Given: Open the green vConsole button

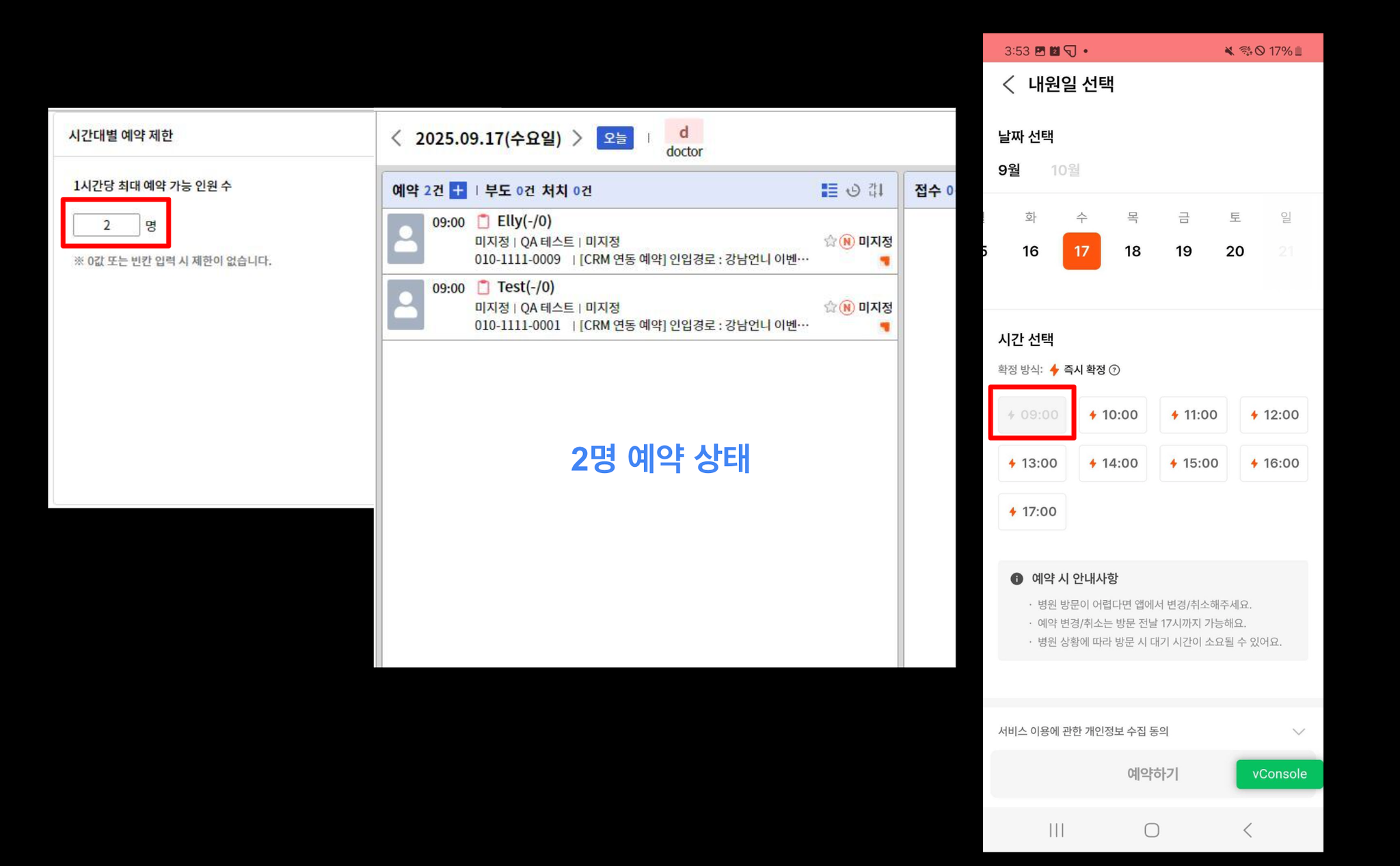Looking at the screenshot, I should point(1279,774).
